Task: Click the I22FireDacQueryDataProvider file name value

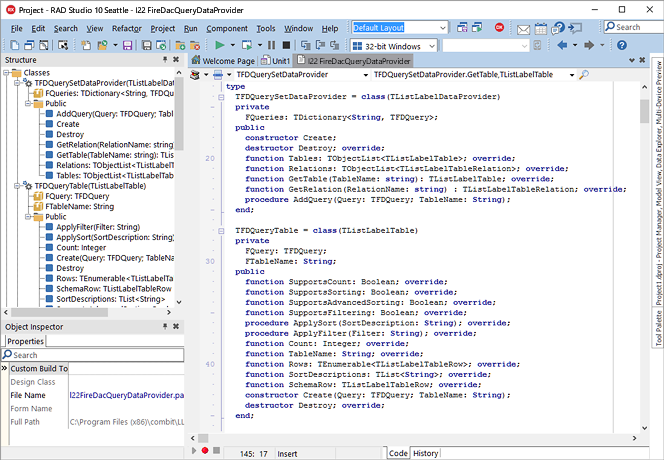Action: click(127, 395)
